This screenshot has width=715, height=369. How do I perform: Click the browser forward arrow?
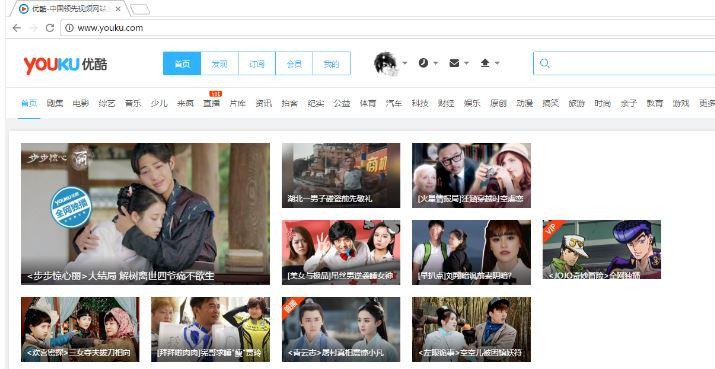click(x=33, y=28)
